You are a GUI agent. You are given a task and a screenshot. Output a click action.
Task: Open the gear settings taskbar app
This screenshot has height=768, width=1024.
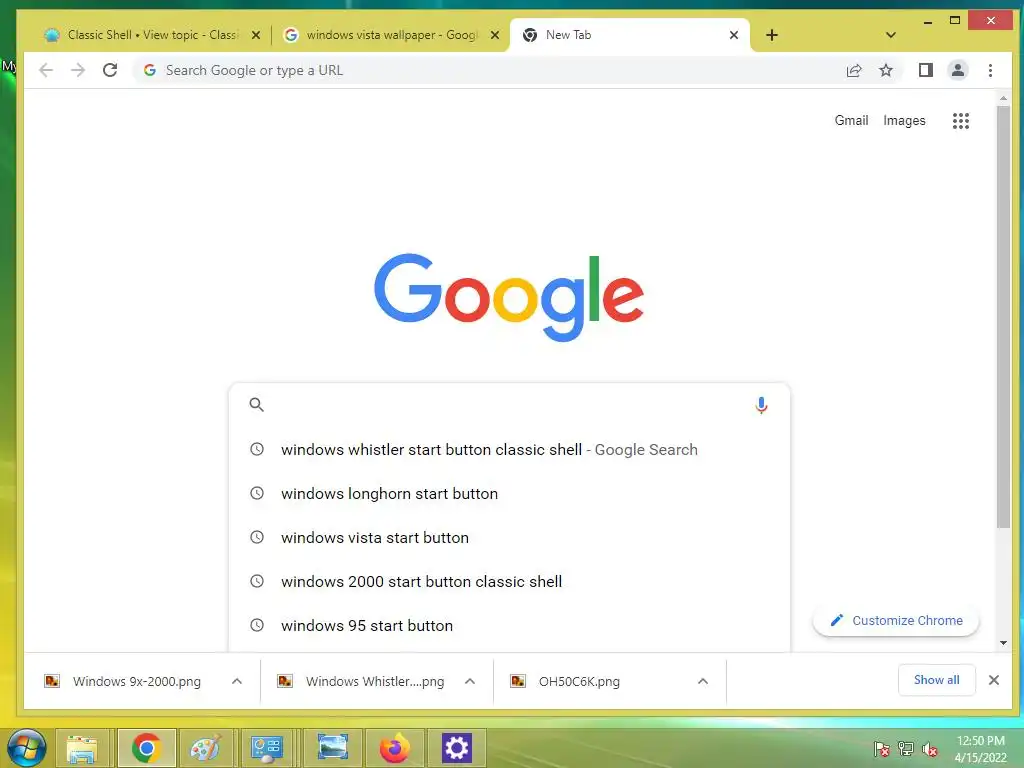(x=456, y=748)
